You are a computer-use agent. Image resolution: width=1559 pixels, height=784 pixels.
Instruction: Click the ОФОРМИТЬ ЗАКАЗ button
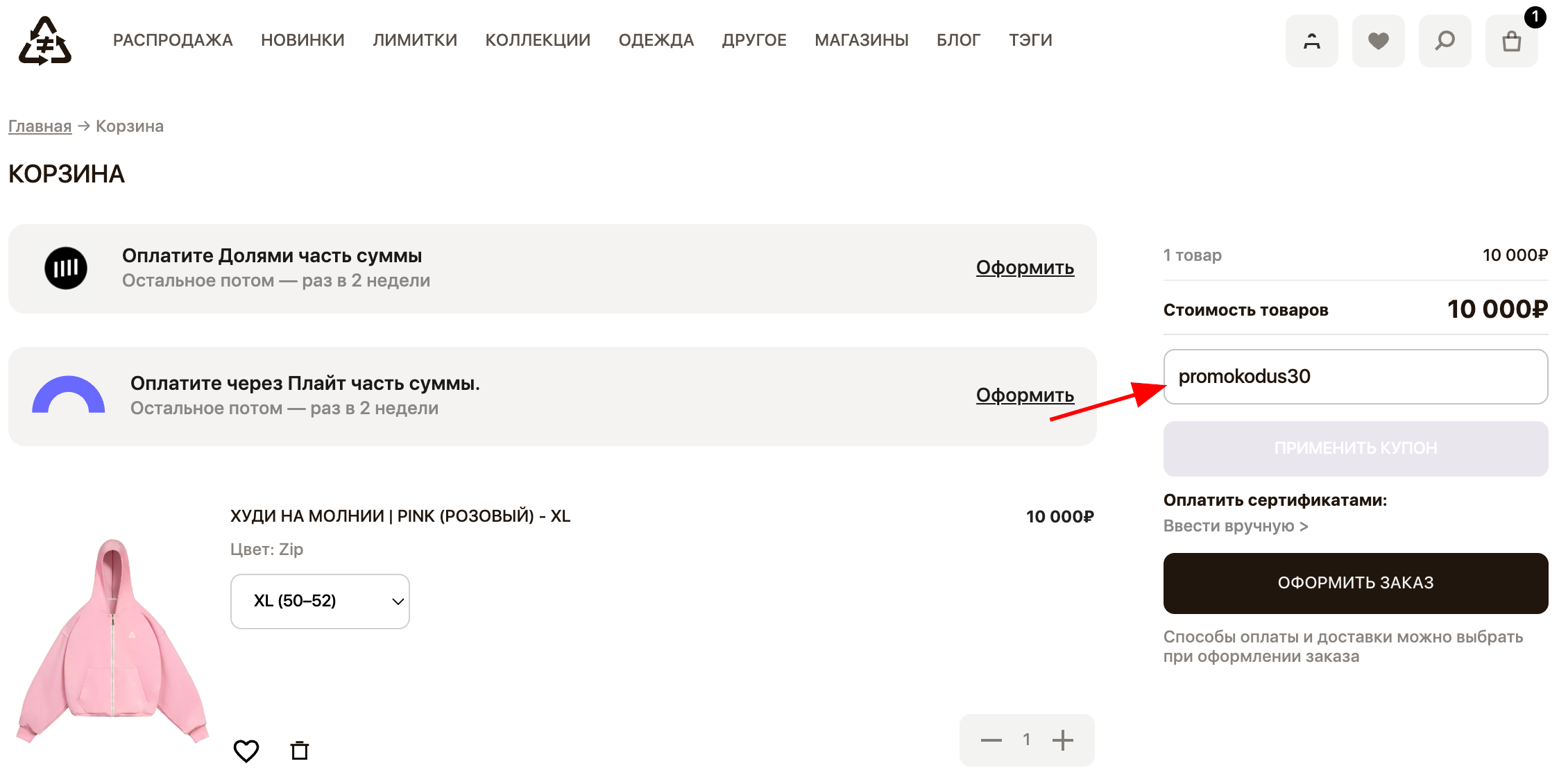tap(1355, 583)
